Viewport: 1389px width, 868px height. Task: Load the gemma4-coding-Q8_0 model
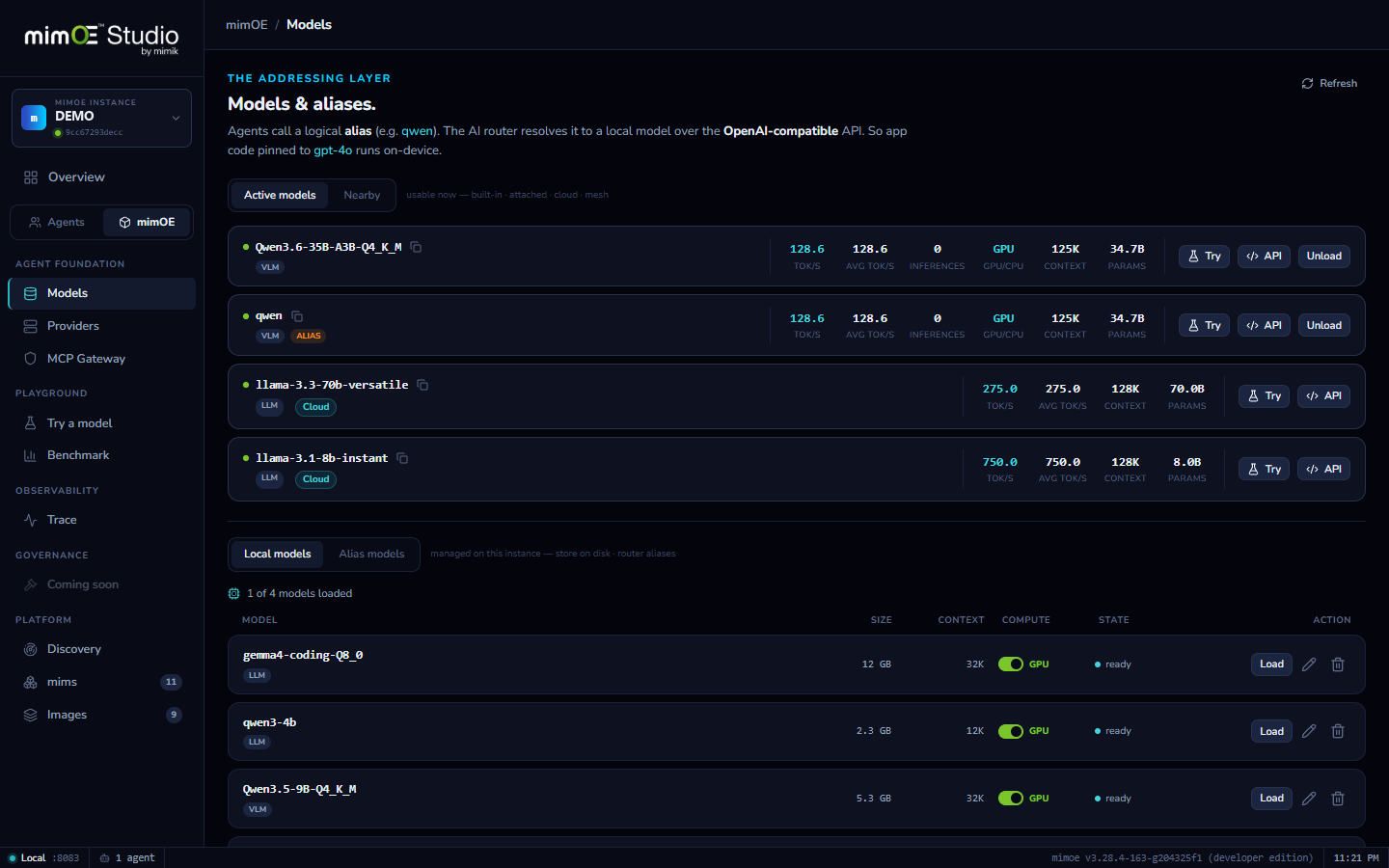click(x=1271, y=665)
